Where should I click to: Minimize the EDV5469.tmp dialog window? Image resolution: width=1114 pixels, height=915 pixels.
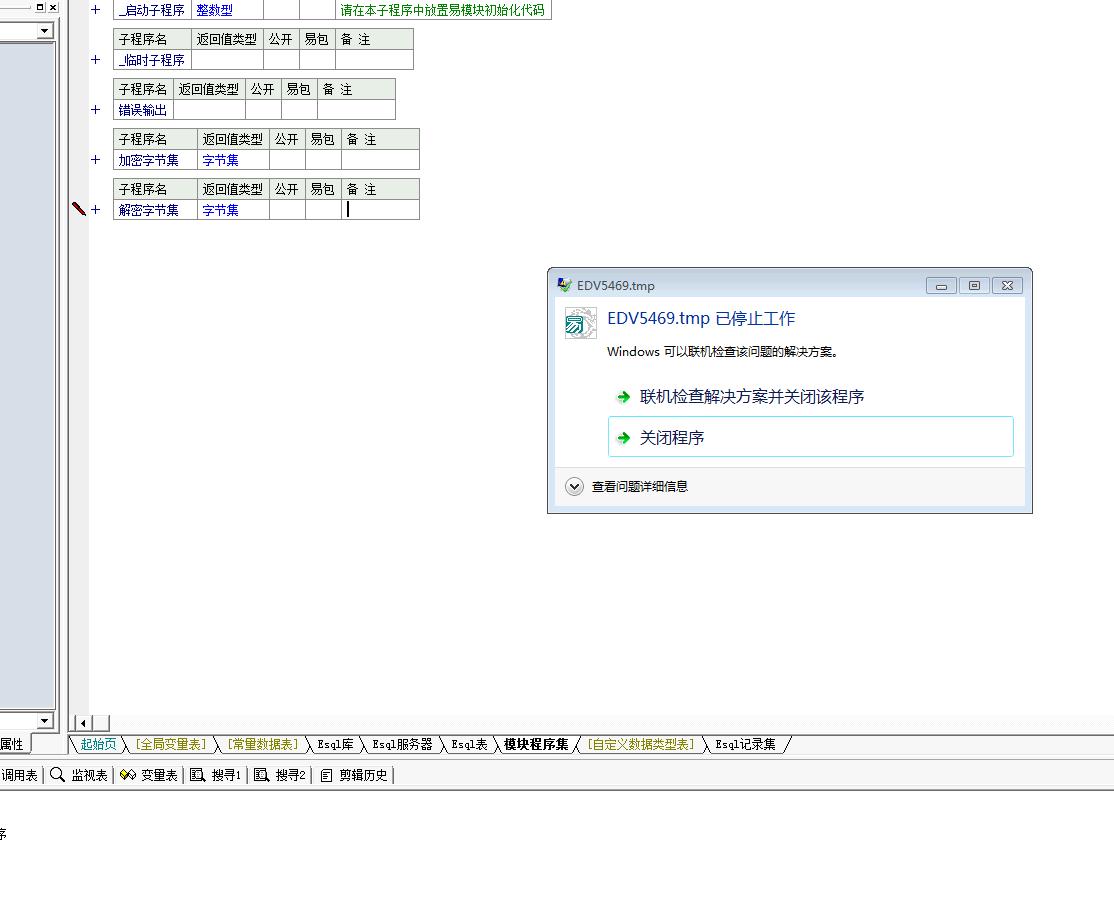coord(941,286)
